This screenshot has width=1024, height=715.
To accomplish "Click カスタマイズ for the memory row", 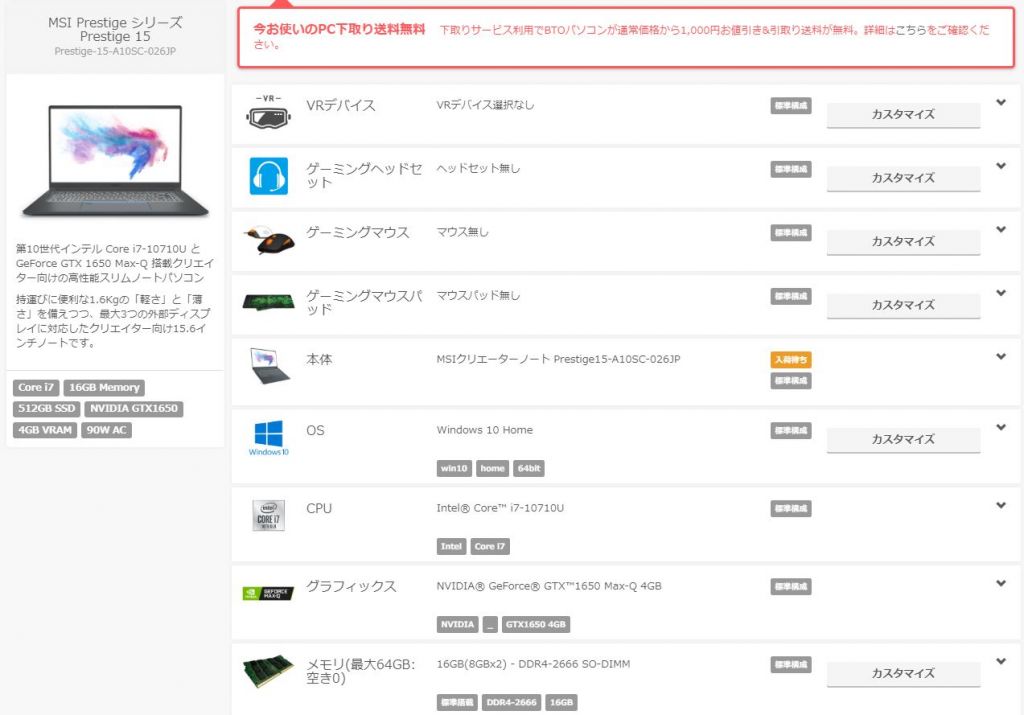I will point(903,673).
